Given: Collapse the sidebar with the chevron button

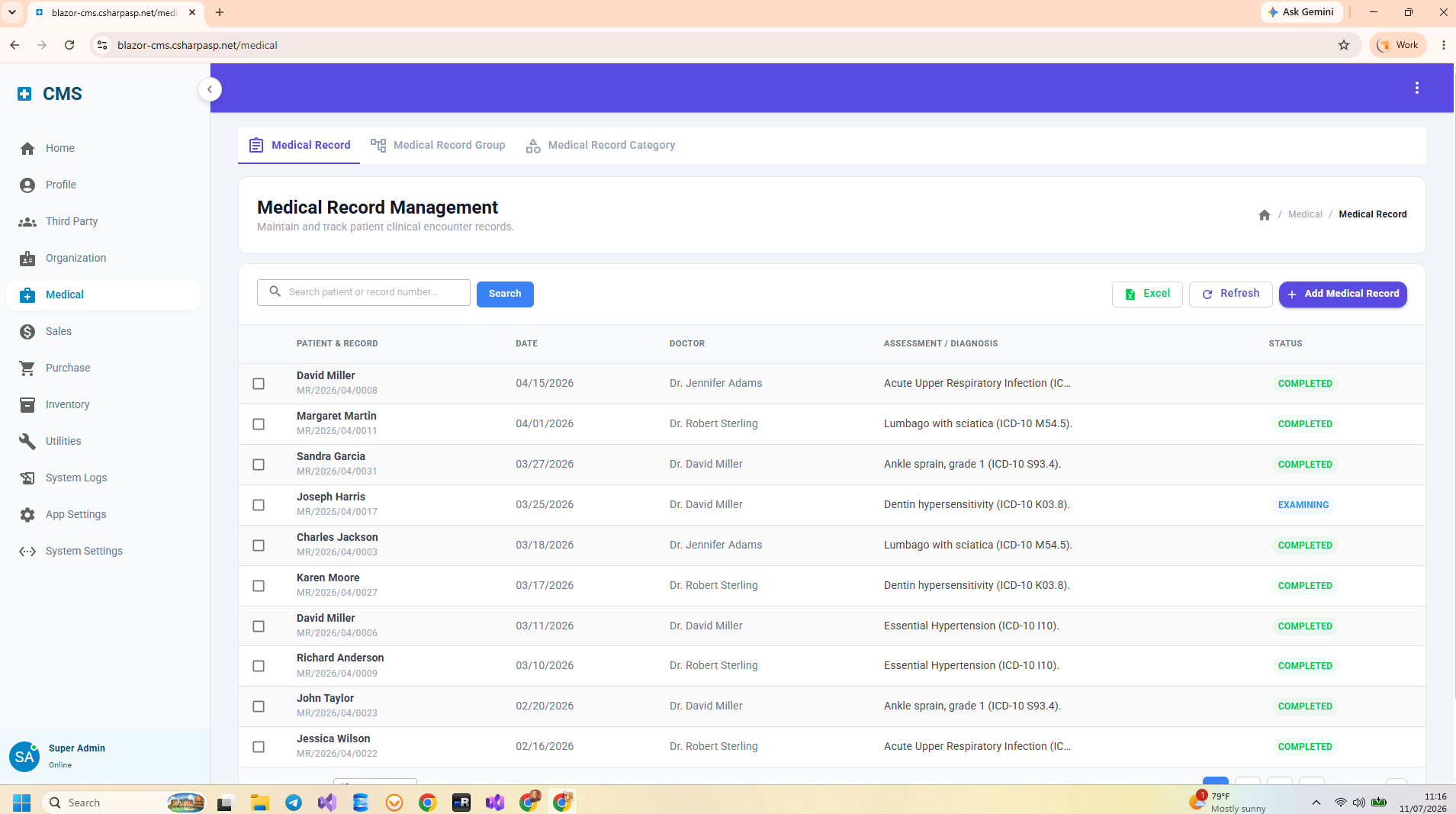Looking at the screenshot, I should click(210, 89).
